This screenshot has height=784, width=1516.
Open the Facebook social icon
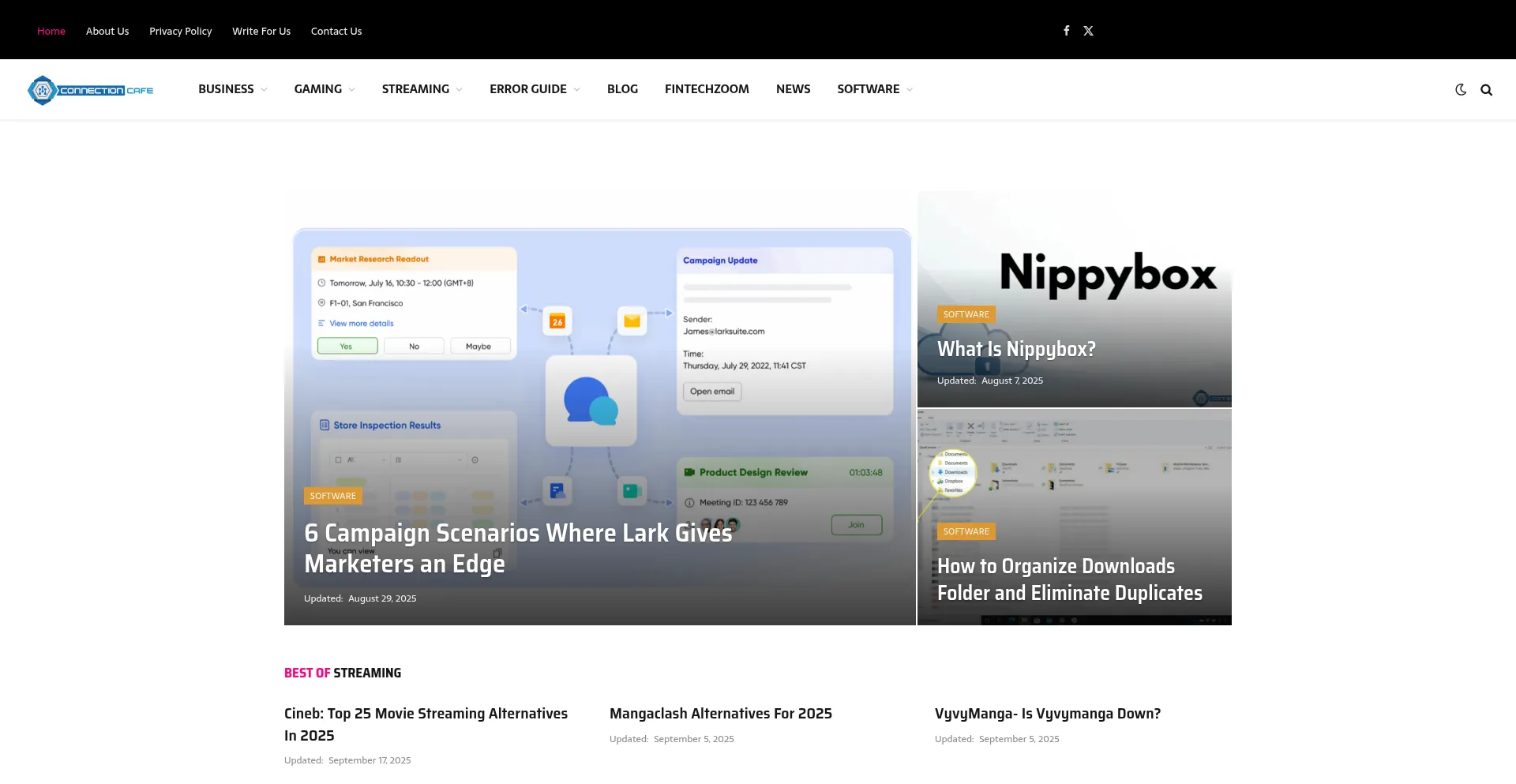click(1066, 31)
